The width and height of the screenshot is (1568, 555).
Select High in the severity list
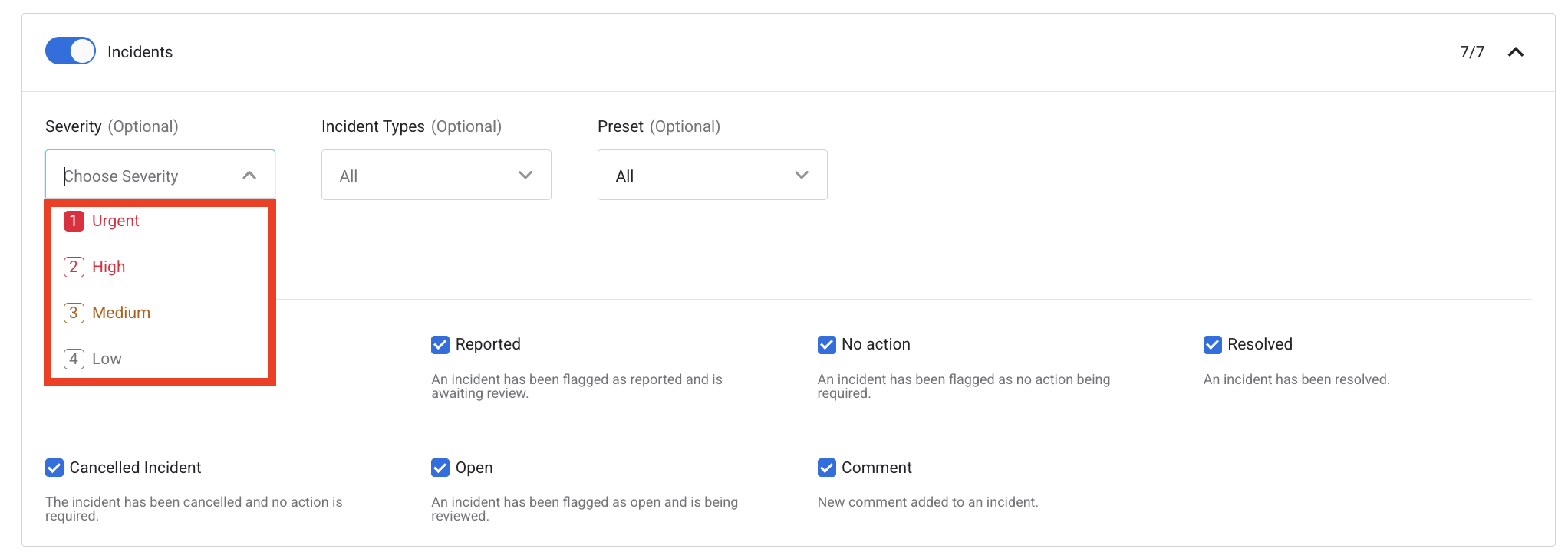click(108, 268)
